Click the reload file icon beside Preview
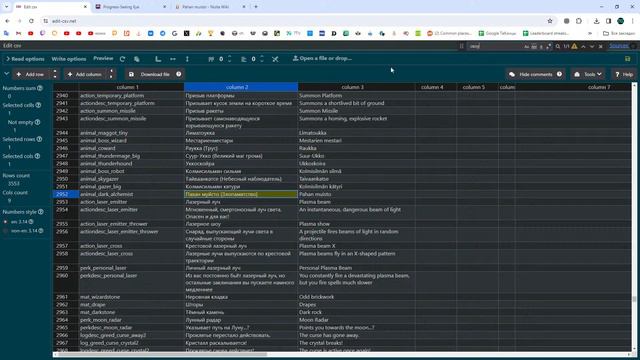Screen dimensions: 640x360 (x=122, y=59)
